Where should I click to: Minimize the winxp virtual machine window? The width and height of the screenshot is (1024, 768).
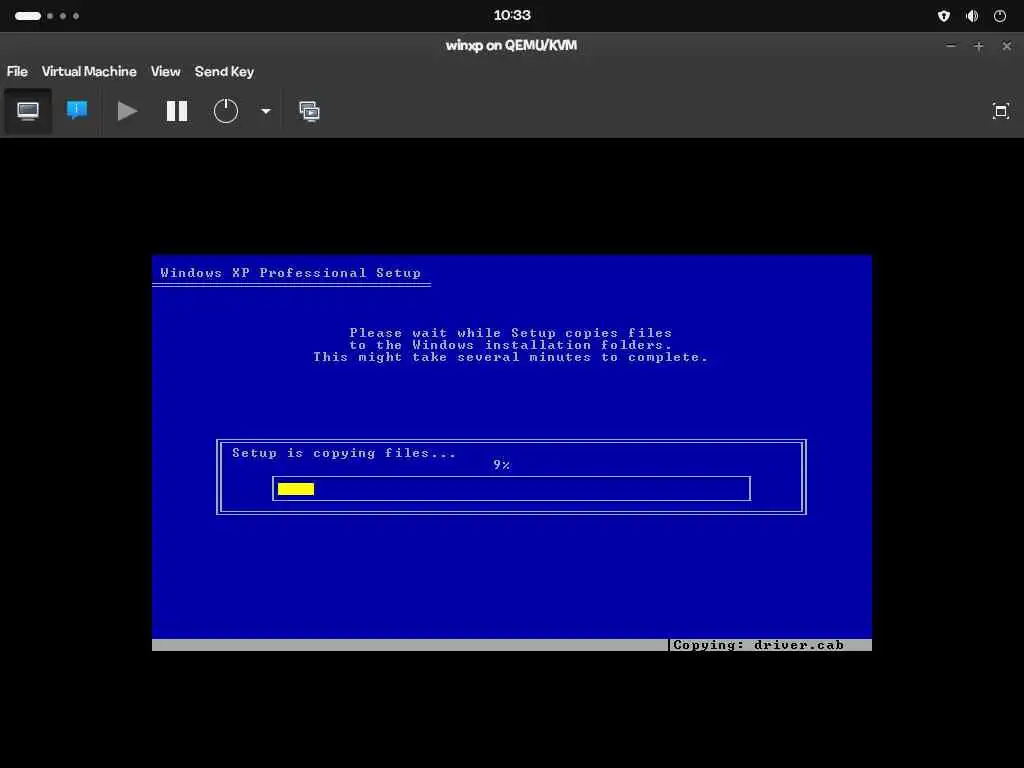[951, 46]
